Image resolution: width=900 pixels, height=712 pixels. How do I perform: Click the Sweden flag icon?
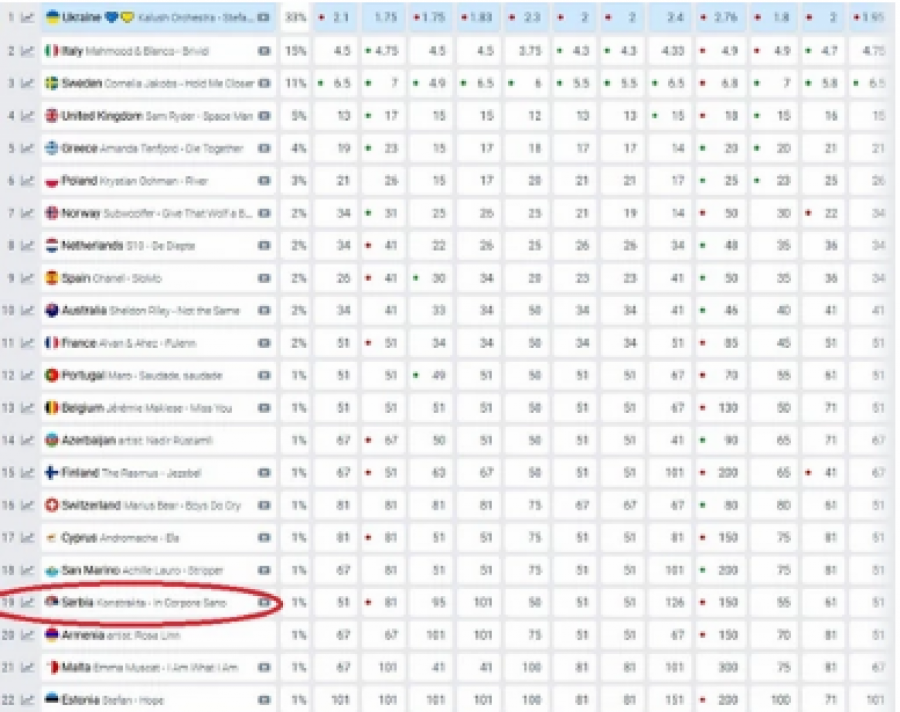[52, 83]
